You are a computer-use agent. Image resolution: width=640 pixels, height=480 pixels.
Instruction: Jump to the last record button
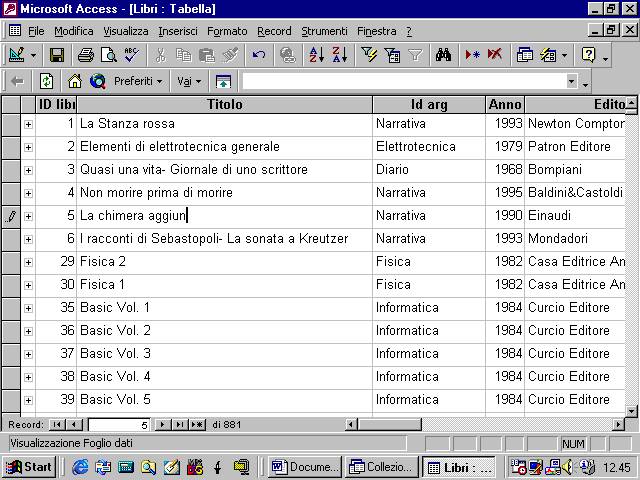pos(179,424)
